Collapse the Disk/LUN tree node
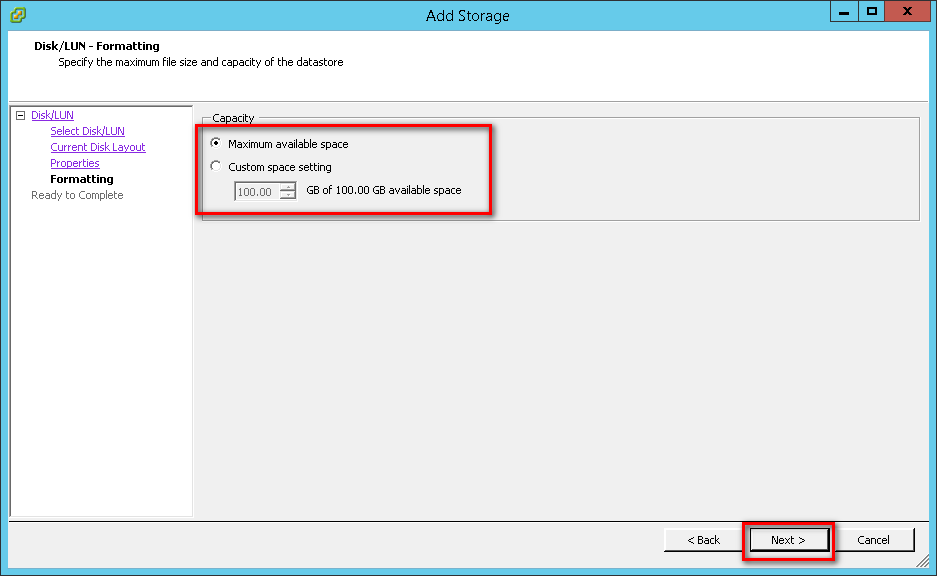This screenshot has height=576, width=937. (x=20, y=116)
